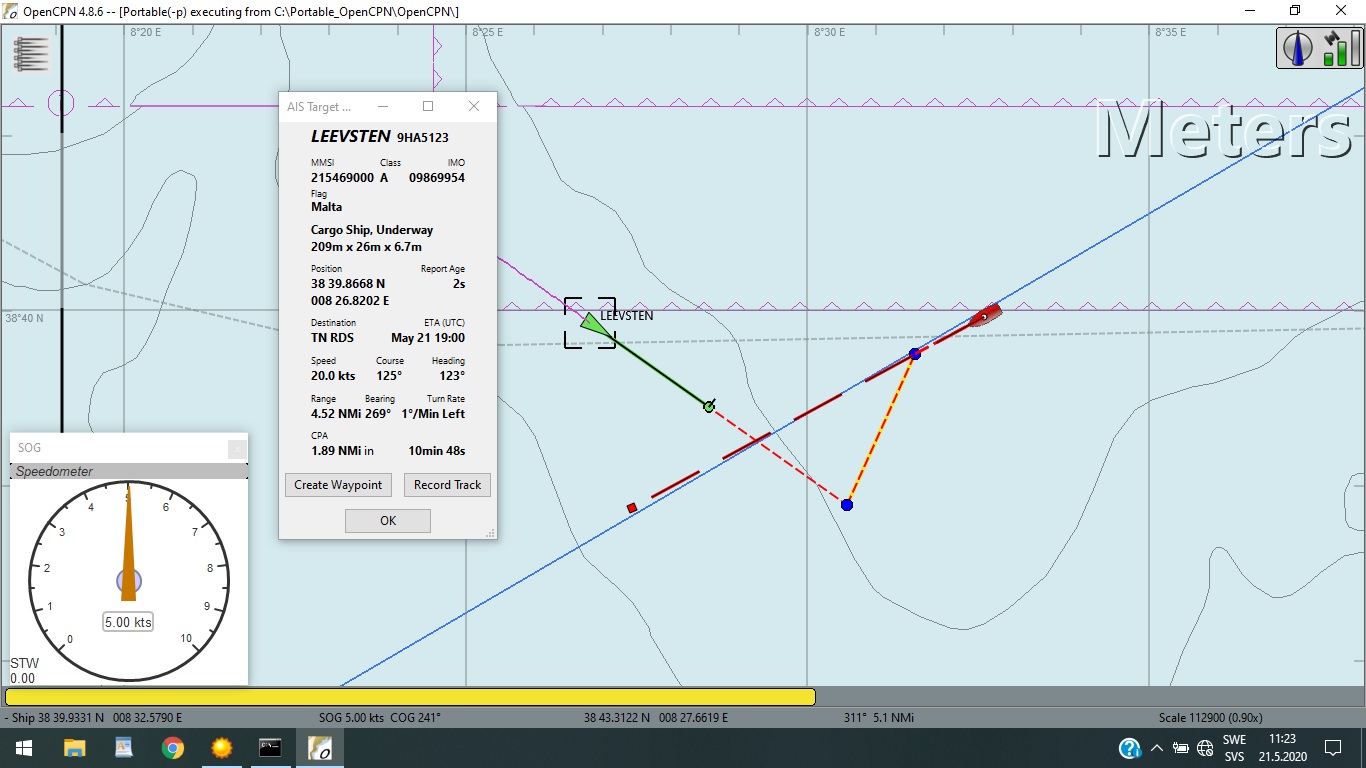Image resolution: width=1366 pixels, height=768 pixels.
Task: Click the Speed 20.0 kts value
Action: pyautogui.click(x=333, y=376)
